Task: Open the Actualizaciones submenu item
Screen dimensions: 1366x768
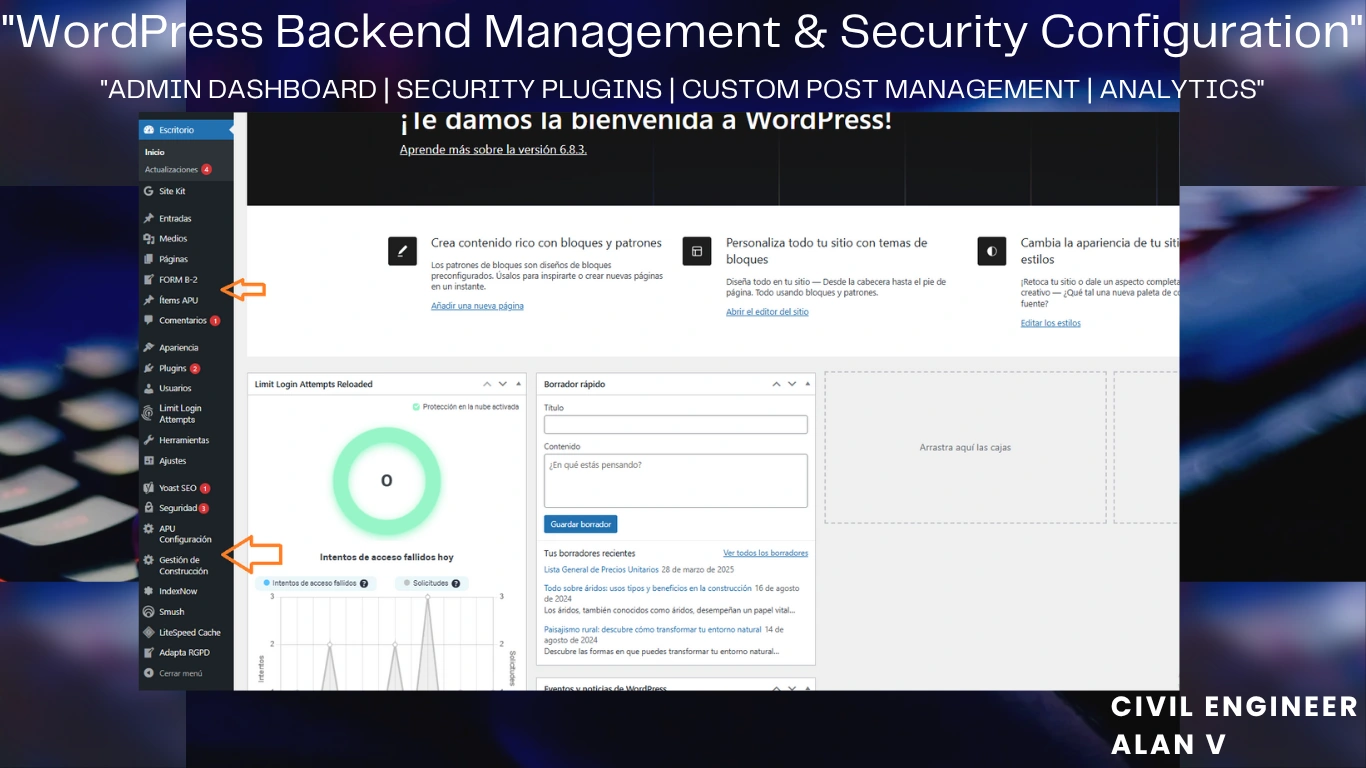Action: click(x=178, y=170)
